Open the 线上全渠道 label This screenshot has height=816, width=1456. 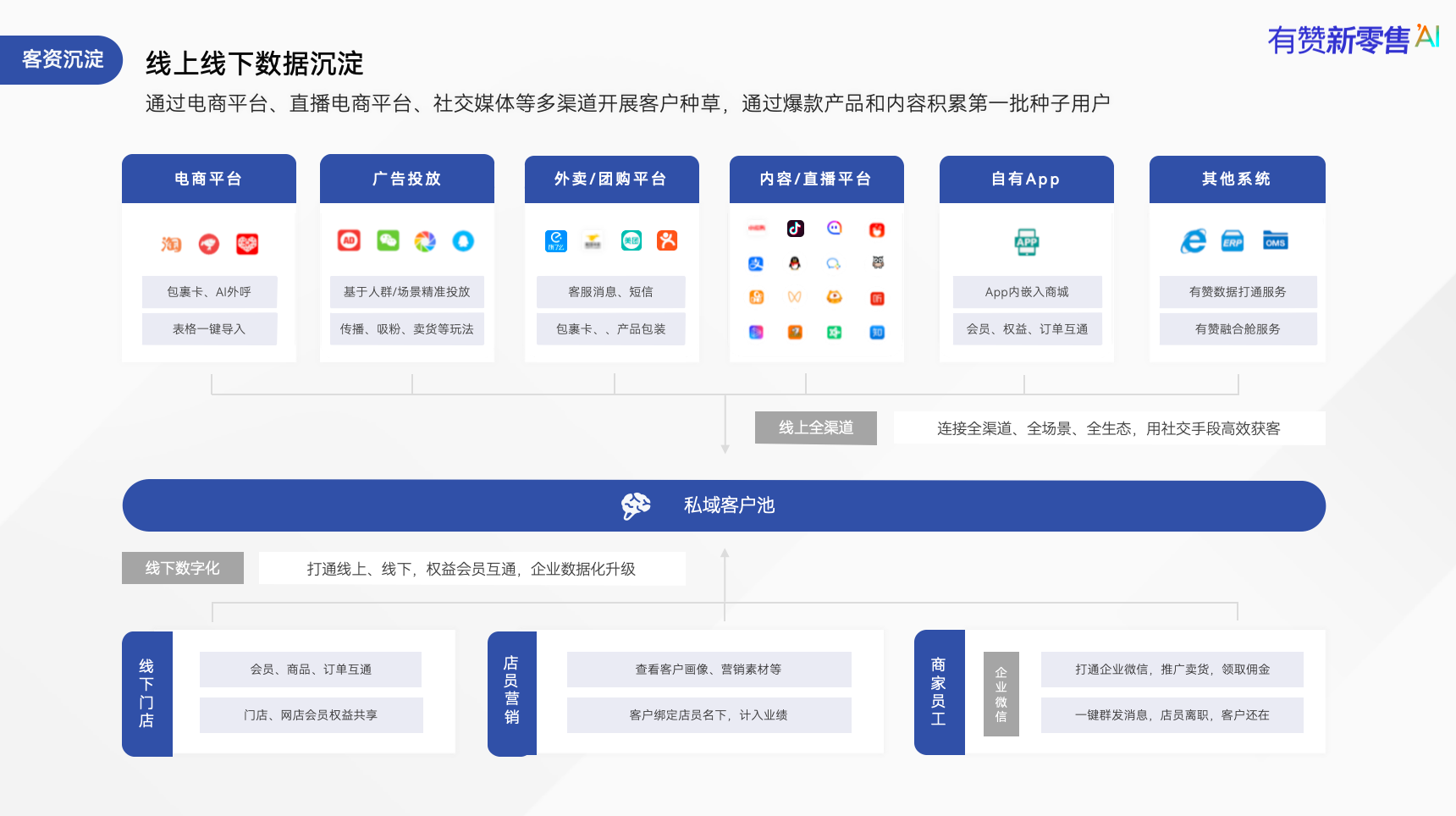tap(815, 427)
